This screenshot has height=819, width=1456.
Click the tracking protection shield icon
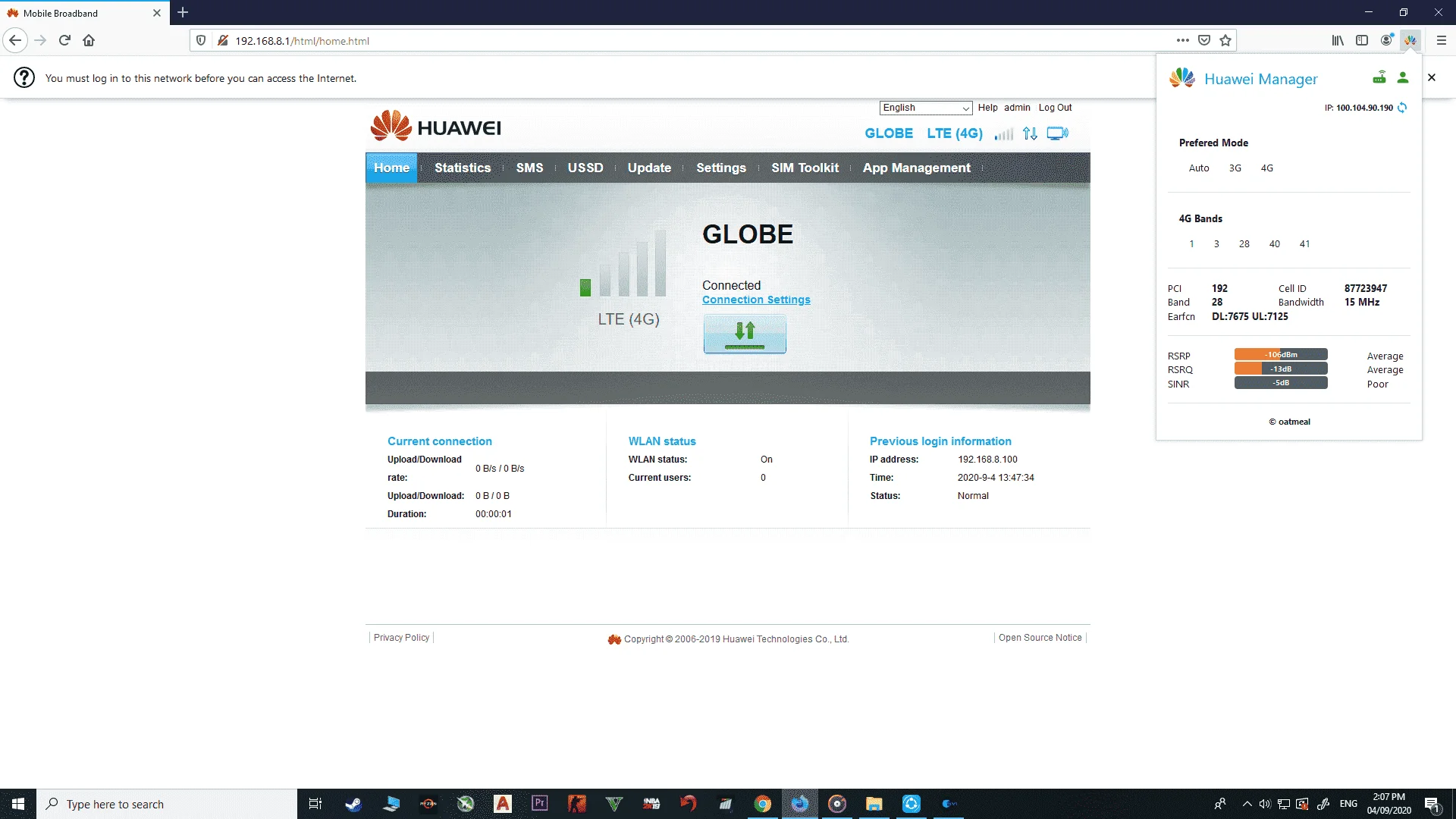coord(201,40)
